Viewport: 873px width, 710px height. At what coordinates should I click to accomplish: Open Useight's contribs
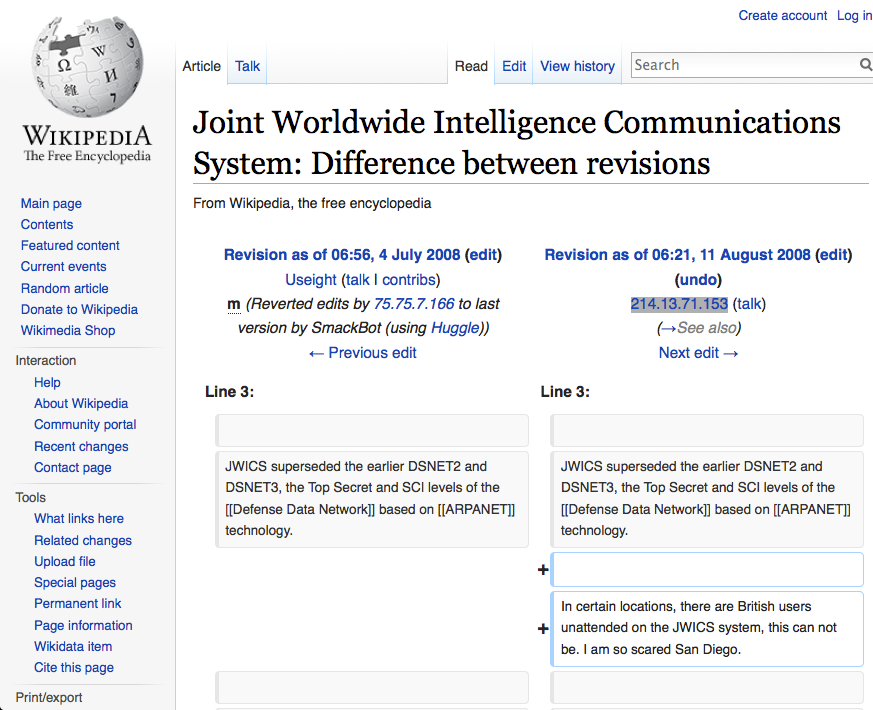(409, 280)
